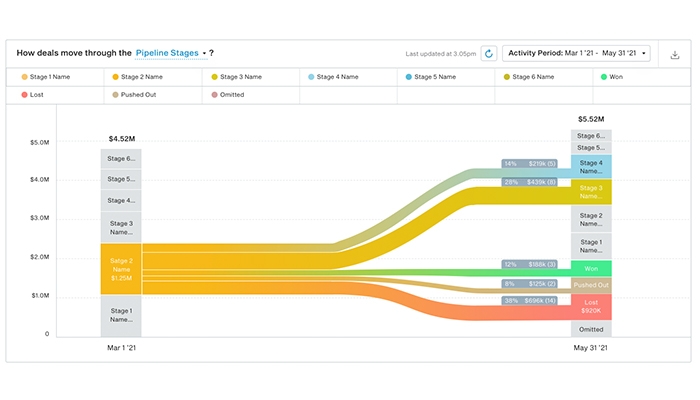
Task: Select the blue Stage 4 Name end segment
Action: [591, 166]
